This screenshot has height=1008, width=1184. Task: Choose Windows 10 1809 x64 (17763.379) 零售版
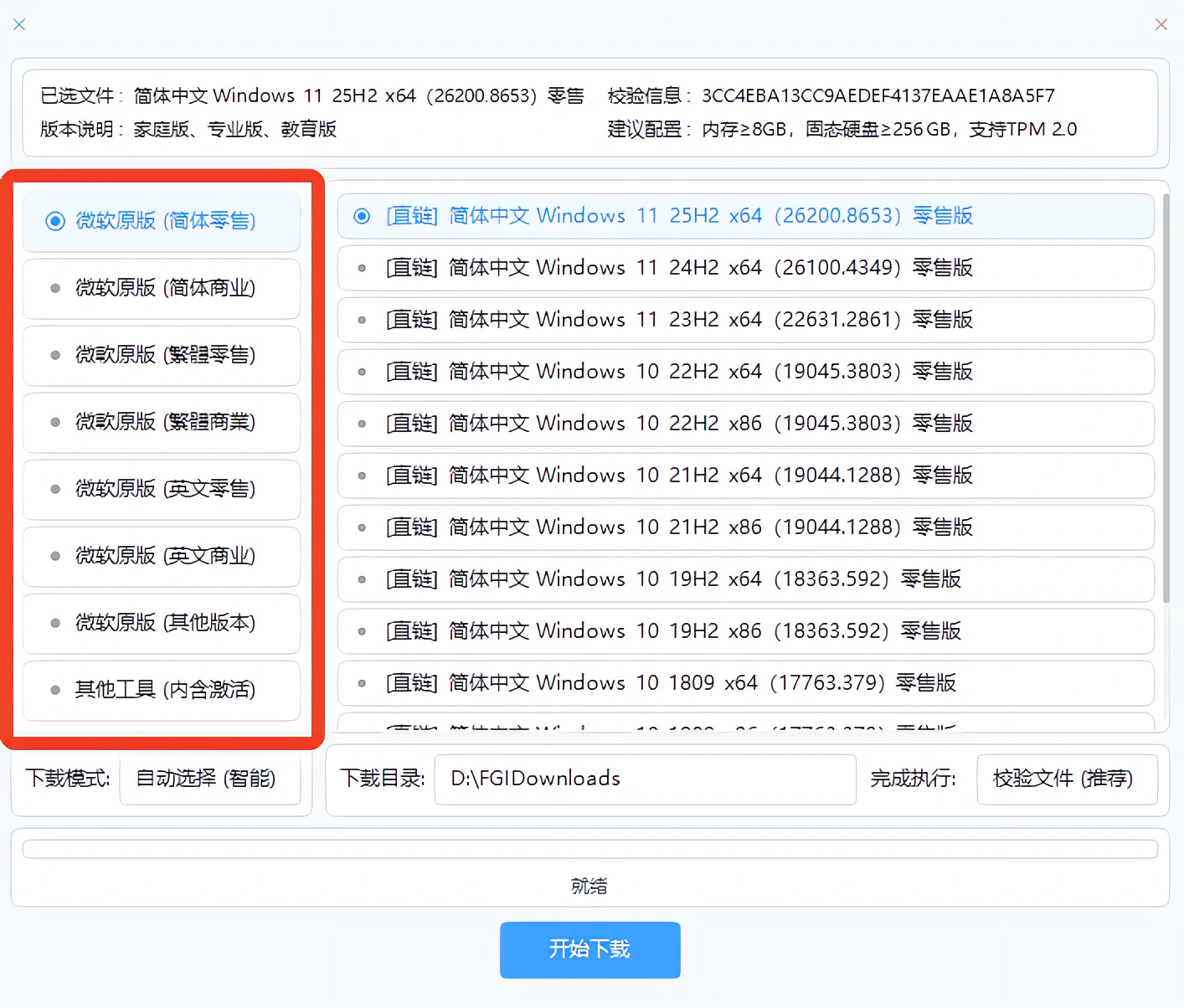click(746, 683)
